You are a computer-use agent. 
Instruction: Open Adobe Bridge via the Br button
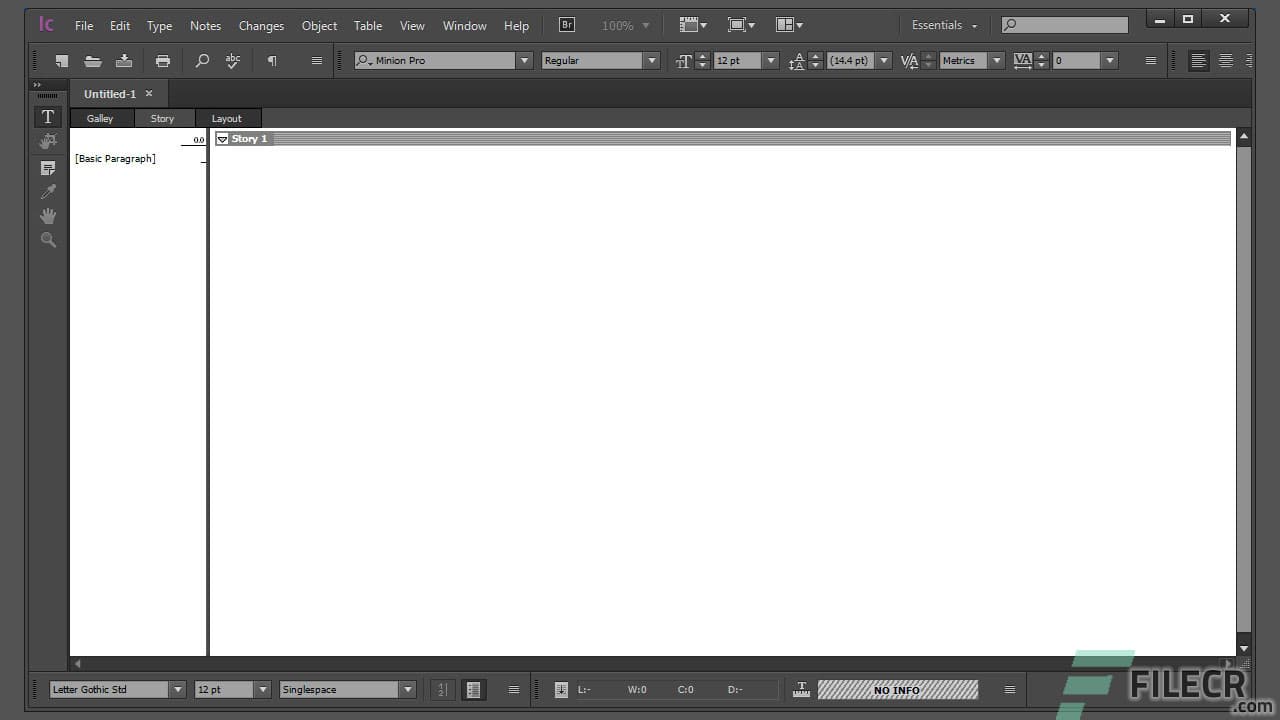(566, 24)
